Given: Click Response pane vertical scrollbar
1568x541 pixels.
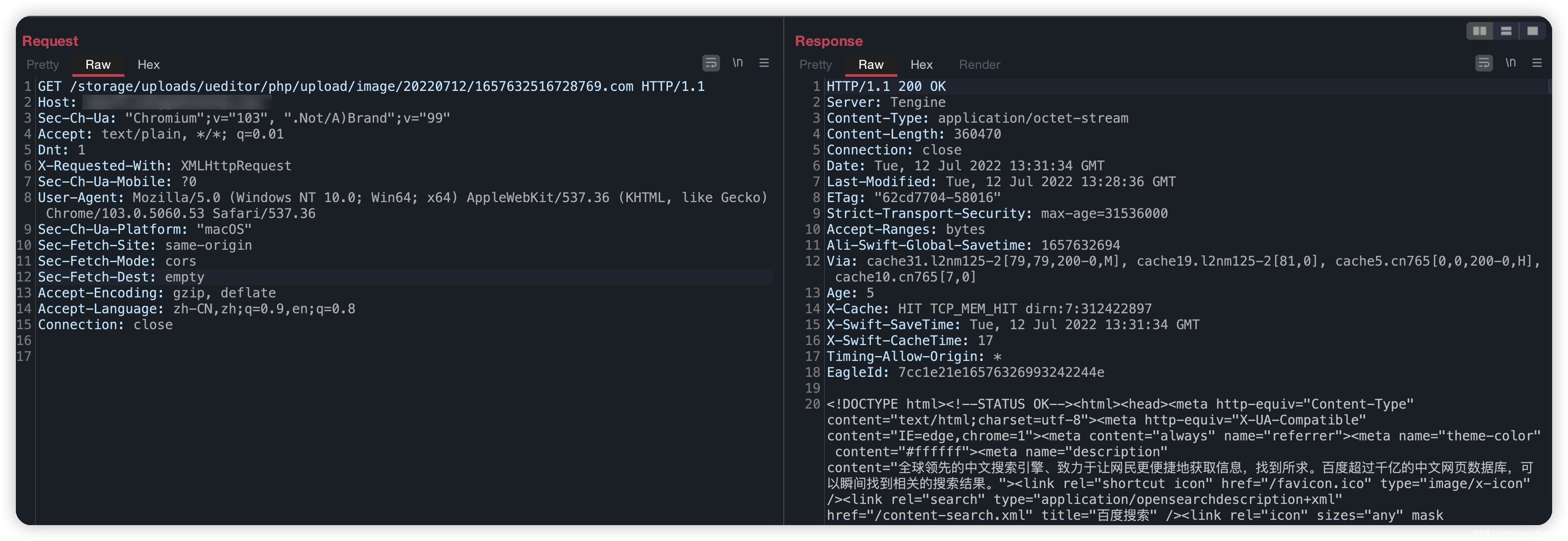Looking at the screenshot, I should [x=1549, y=86].
